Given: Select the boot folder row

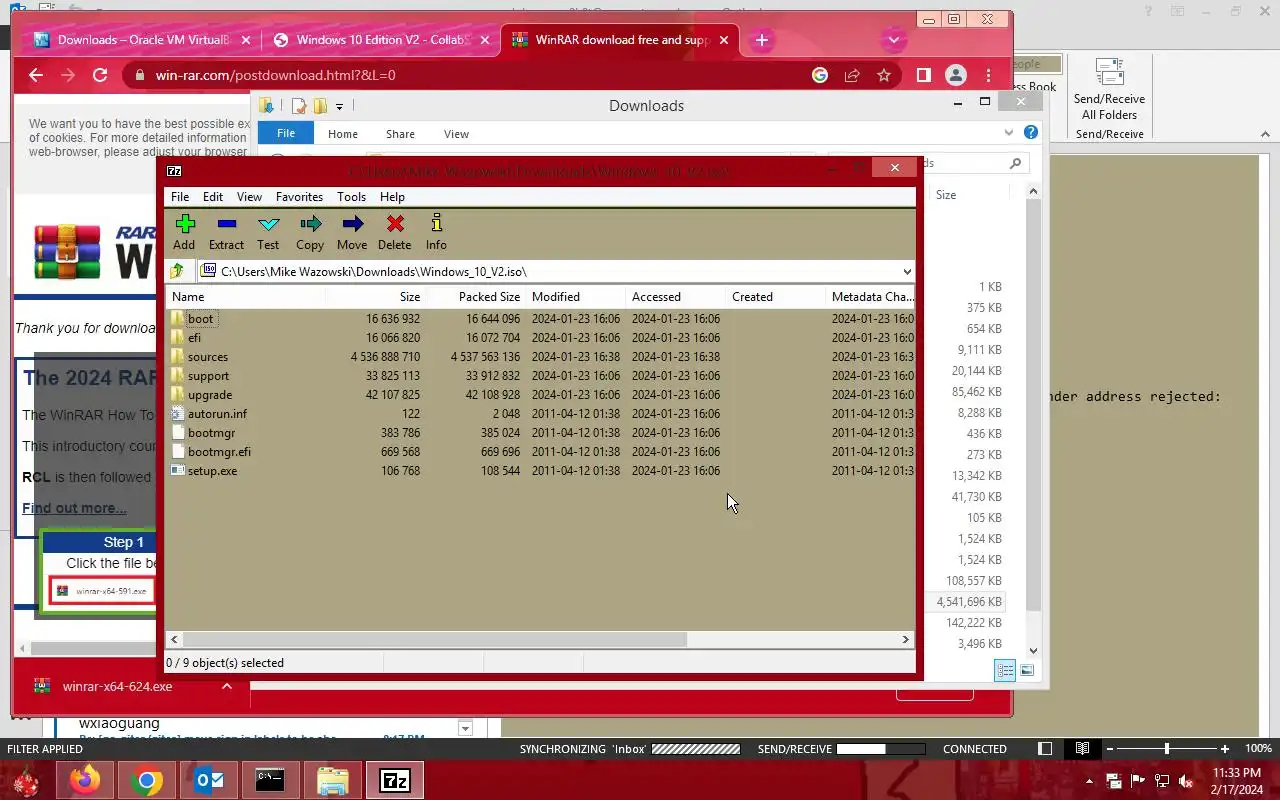Looking at the screenshot, I should click(540, 319).
